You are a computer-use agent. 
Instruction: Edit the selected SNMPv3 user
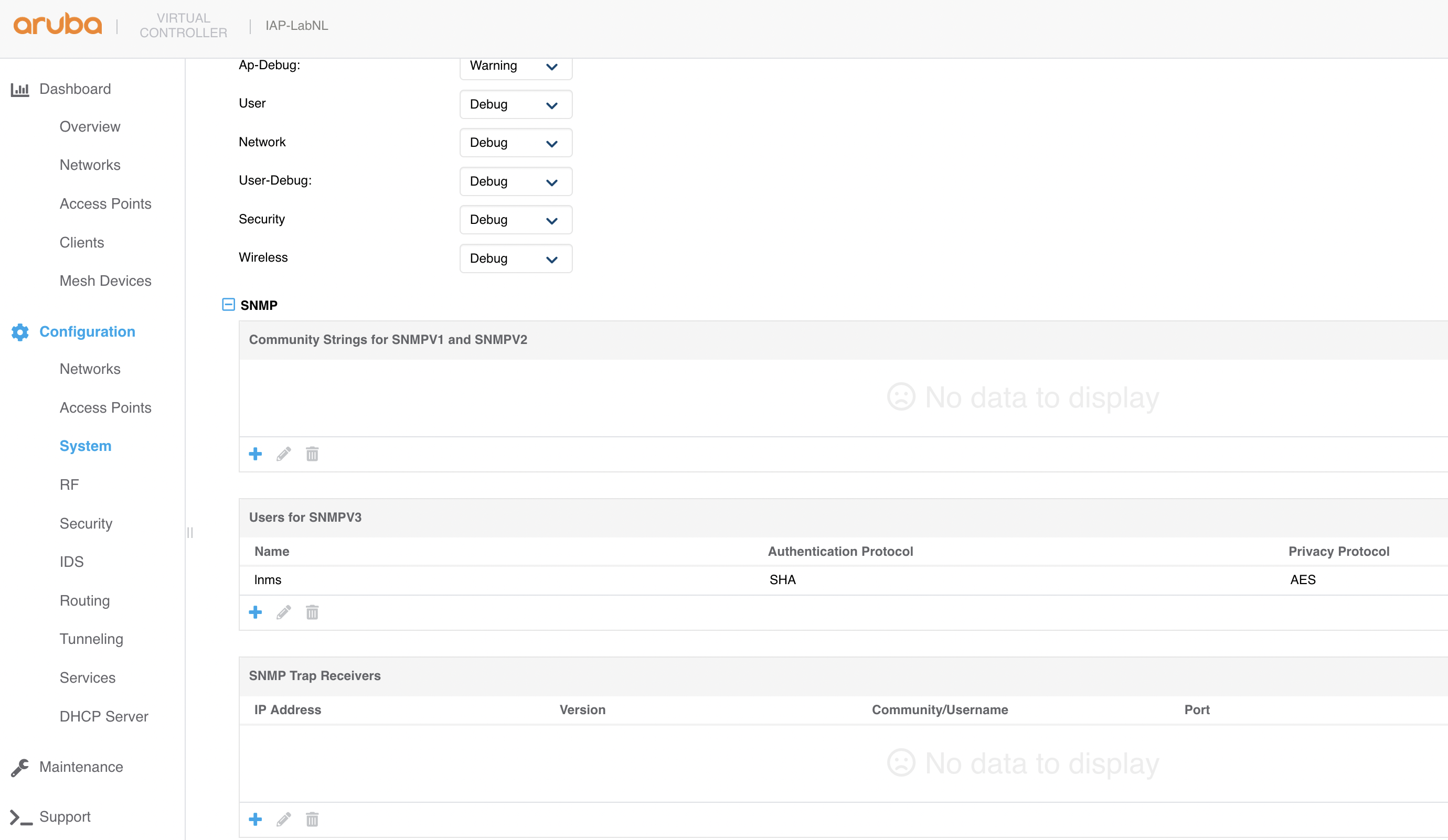284,612
